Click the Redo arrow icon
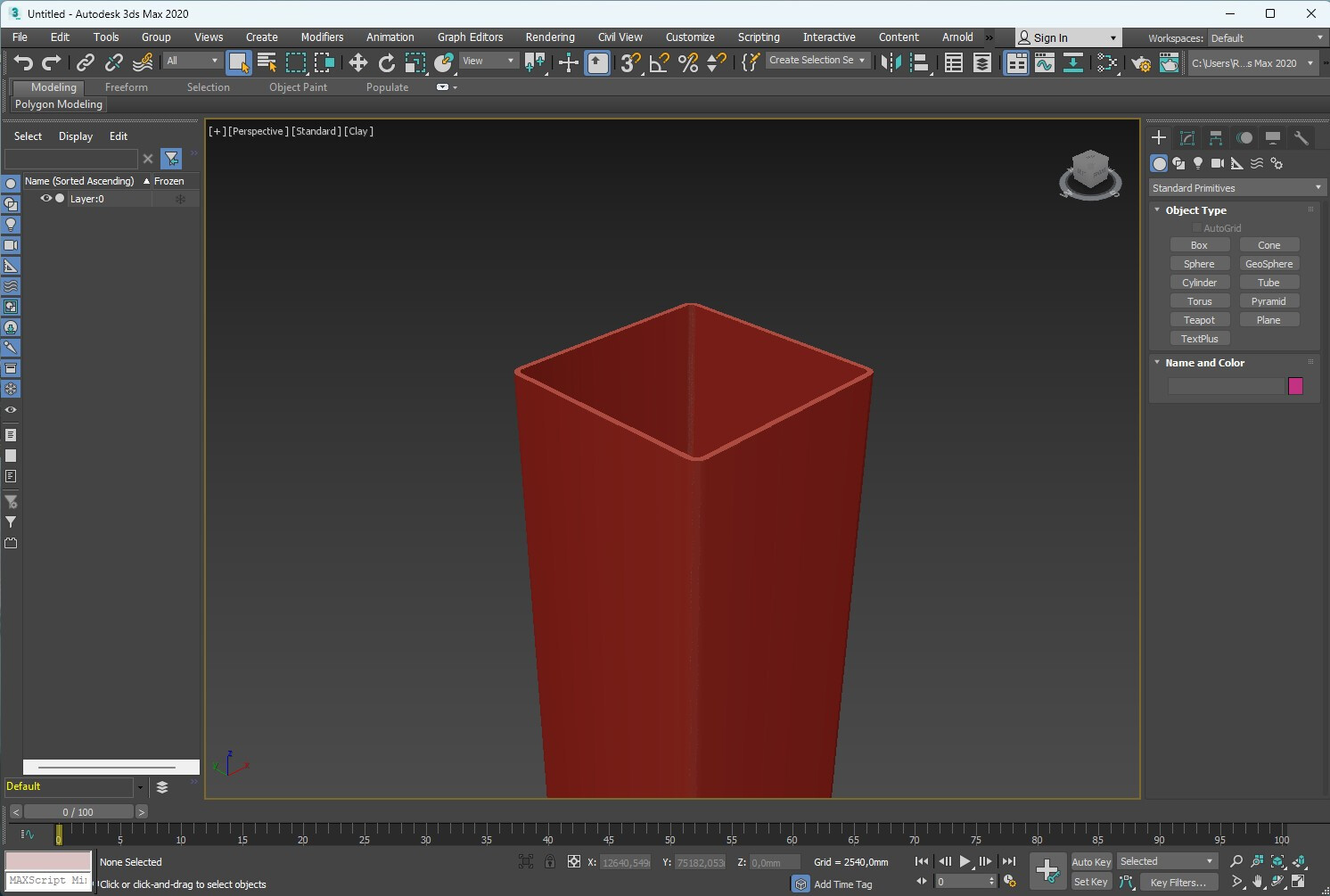The width and height of the screenshot is (1330, 896). click(x=52, y=62)
